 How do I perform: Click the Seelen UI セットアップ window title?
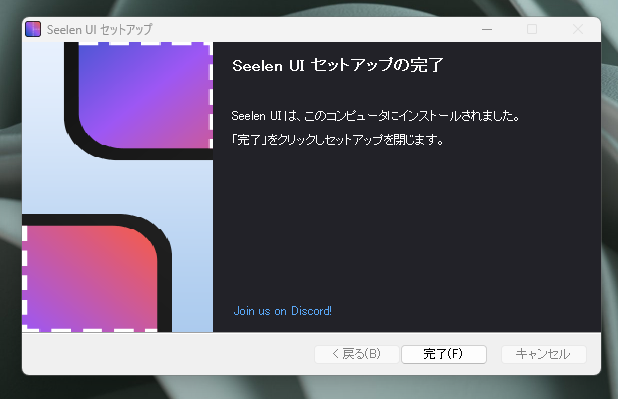tap(99, 30)
